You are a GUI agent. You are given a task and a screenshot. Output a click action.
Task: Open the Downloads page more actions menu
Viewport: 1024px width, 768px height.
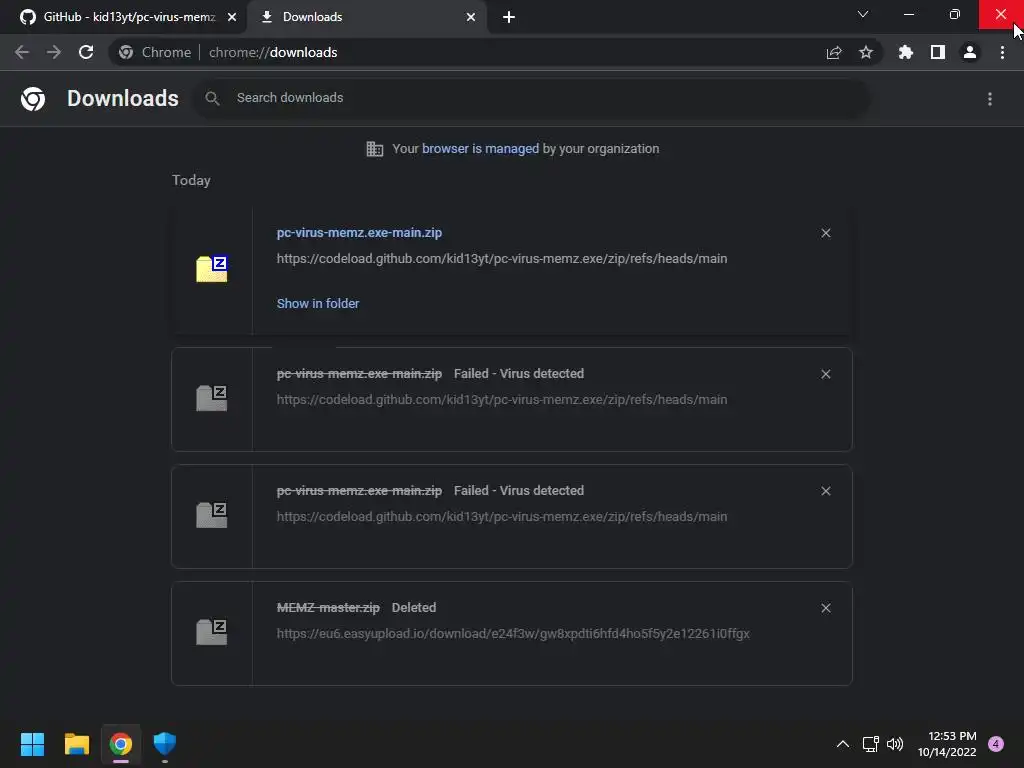coord(990,99)
